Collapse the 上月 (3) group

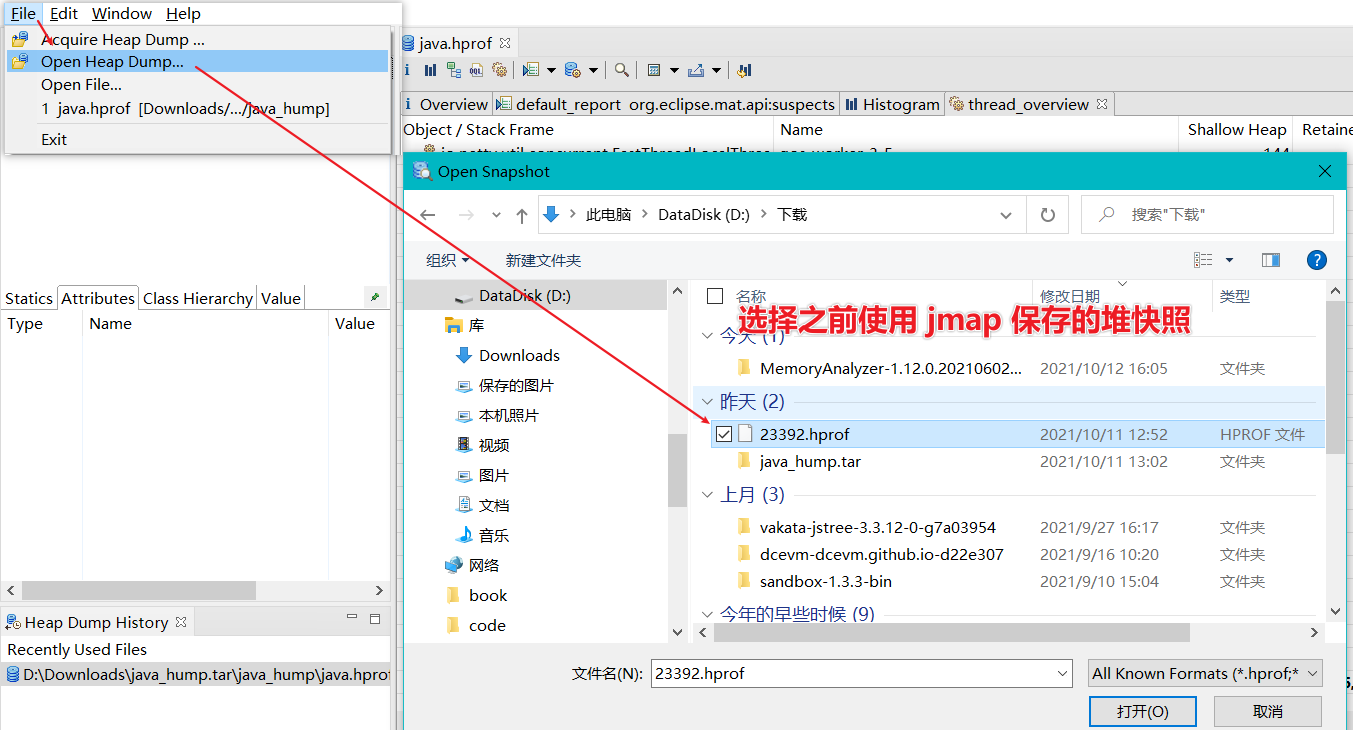[x=708, y=495]
